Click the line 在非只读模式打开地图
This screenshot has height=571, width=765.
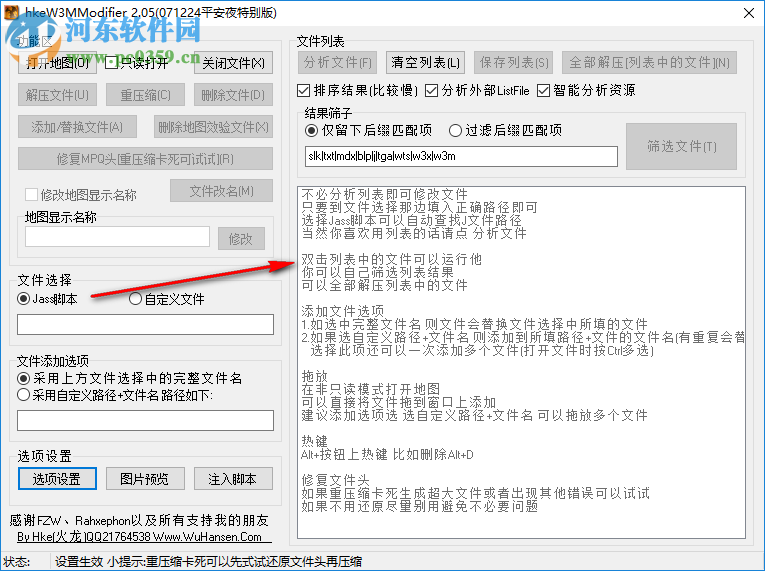click(x=371, y=389)
